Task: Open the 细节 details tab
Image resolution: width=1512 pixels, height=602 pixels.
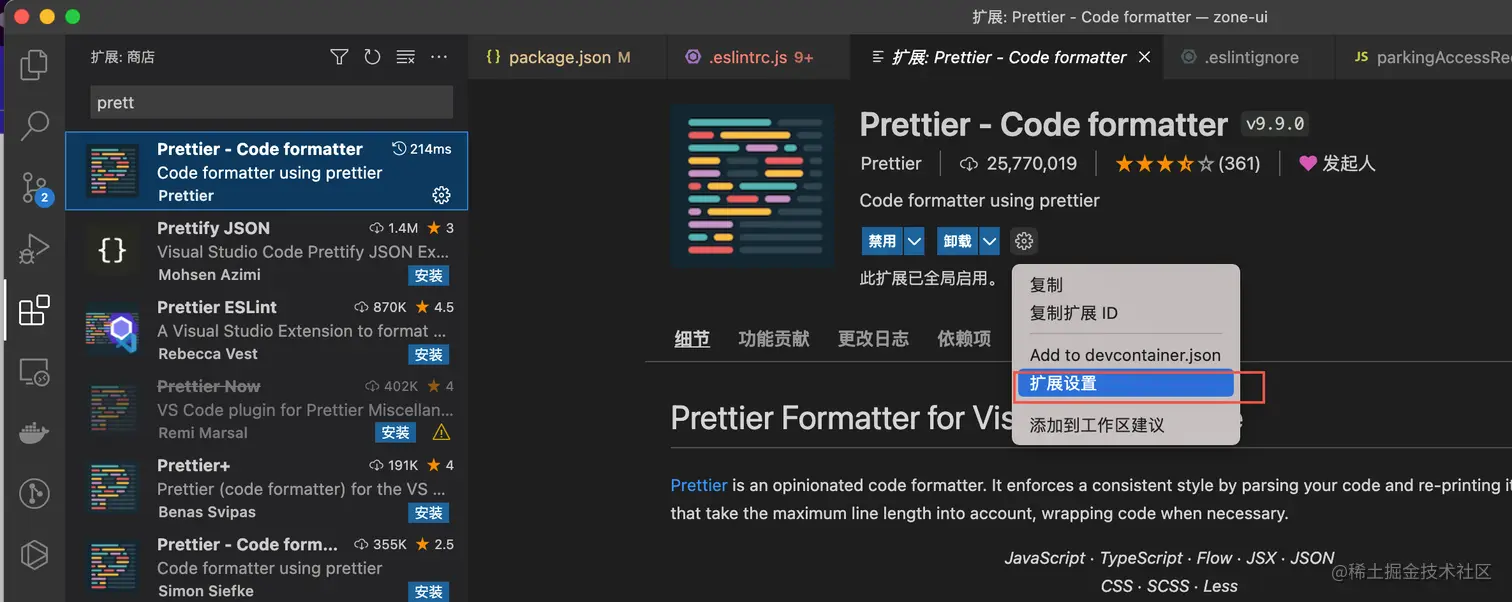Action: pyautogui.click(x=692, y=339)
